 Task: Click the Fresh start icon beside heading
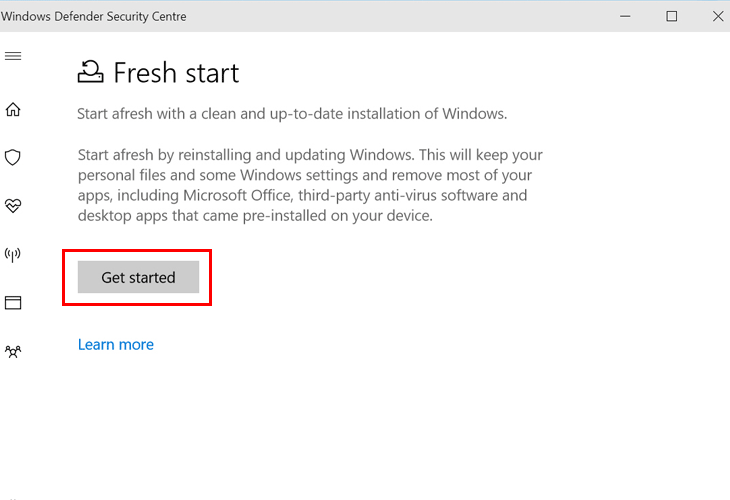pyautogui.click(x=90, y=72)
